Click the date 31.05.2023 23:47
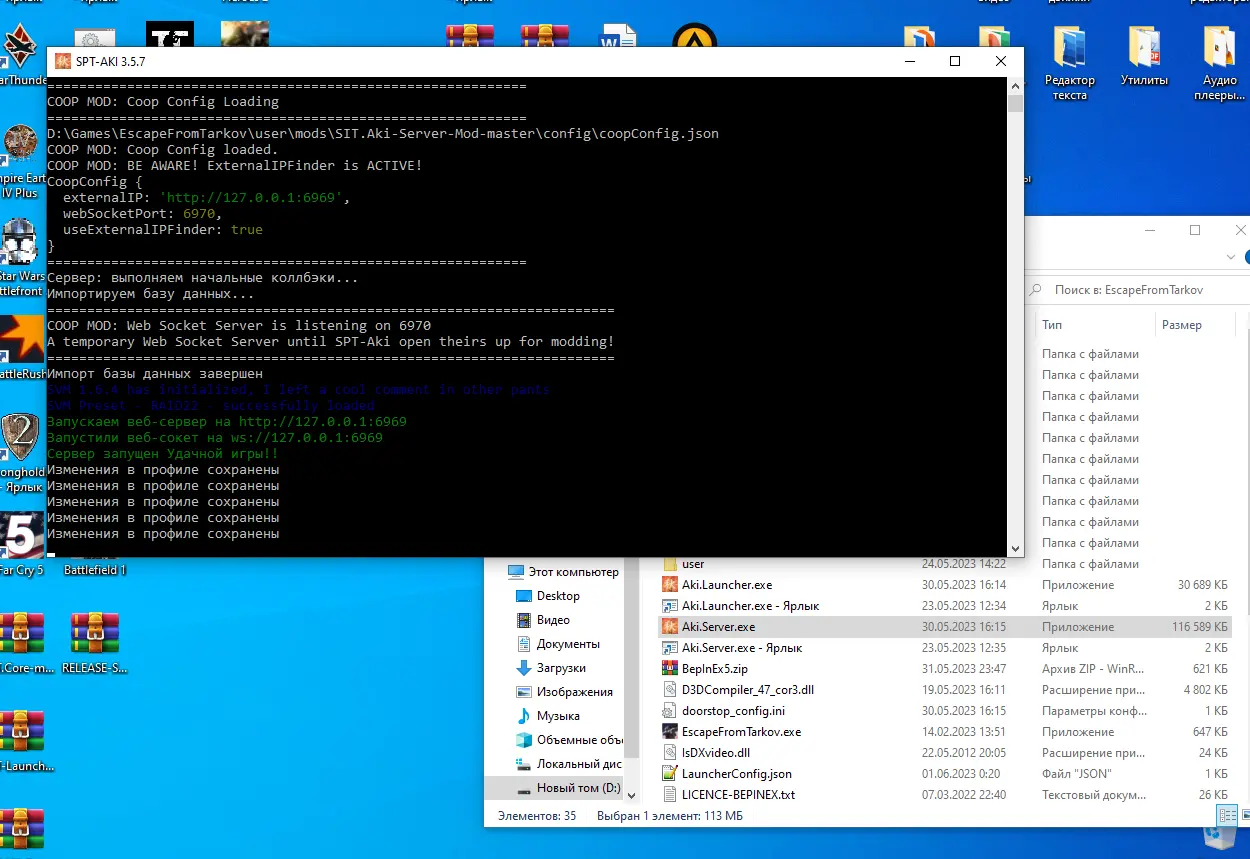This screenshot has width=1250, height=859. [x=964, y=669]
